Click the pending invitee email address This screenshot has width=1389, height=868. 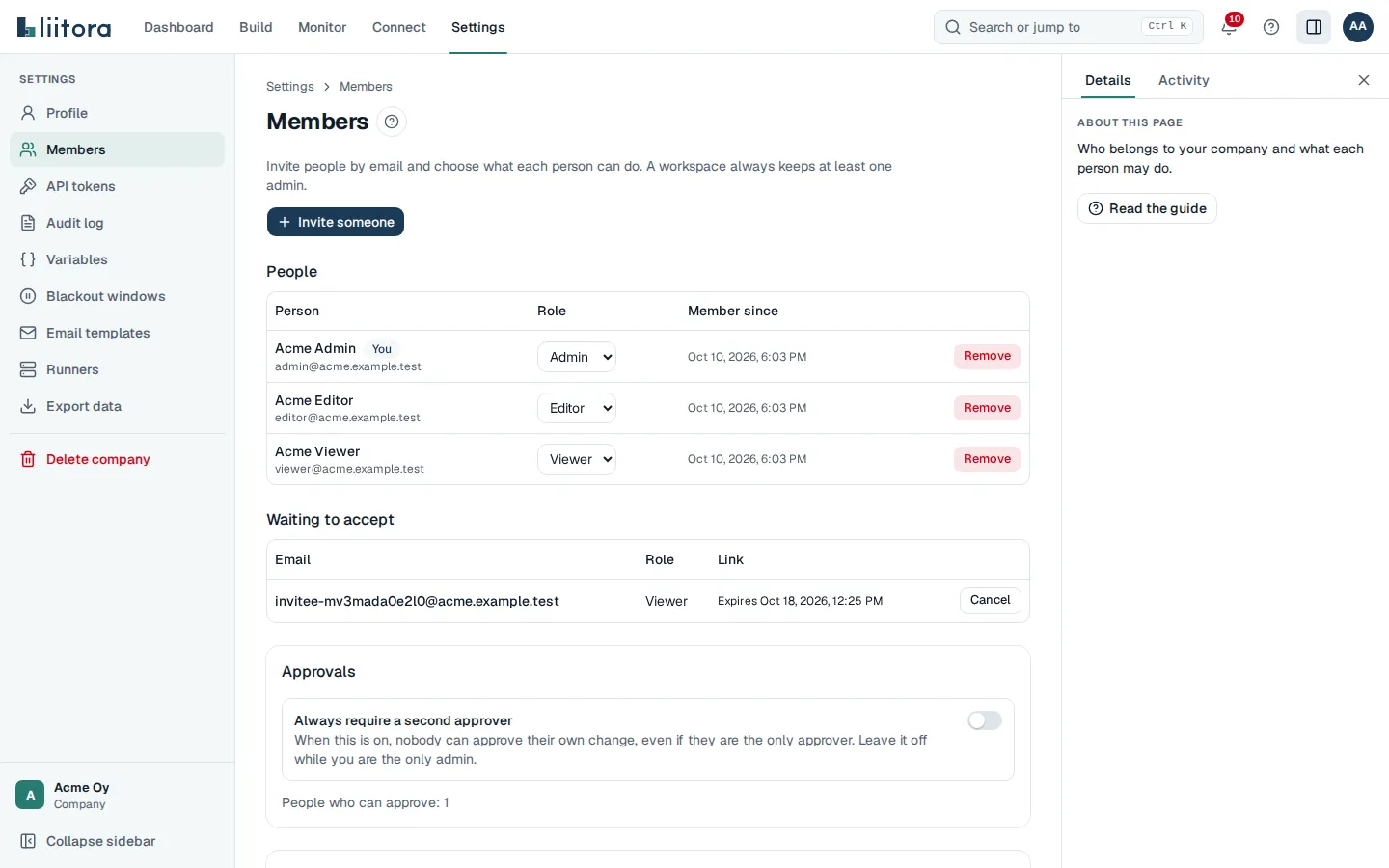click(x=417, y=601)
